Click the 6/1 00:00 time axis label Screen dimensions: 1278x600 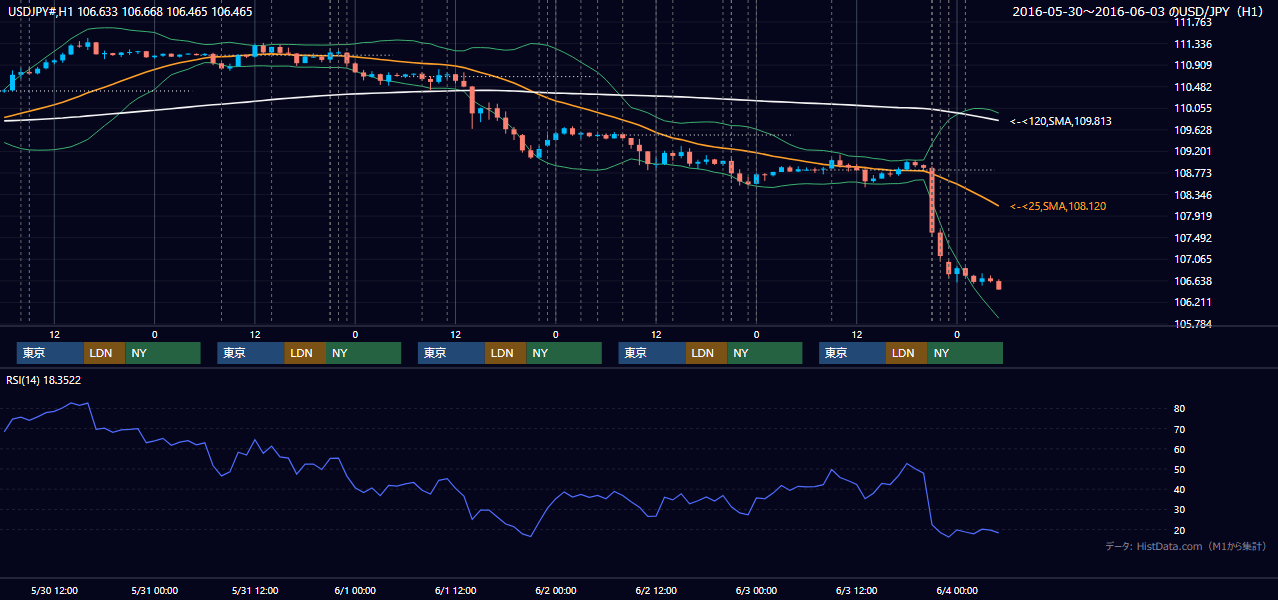pyautogui.click(x=355, y=590)
